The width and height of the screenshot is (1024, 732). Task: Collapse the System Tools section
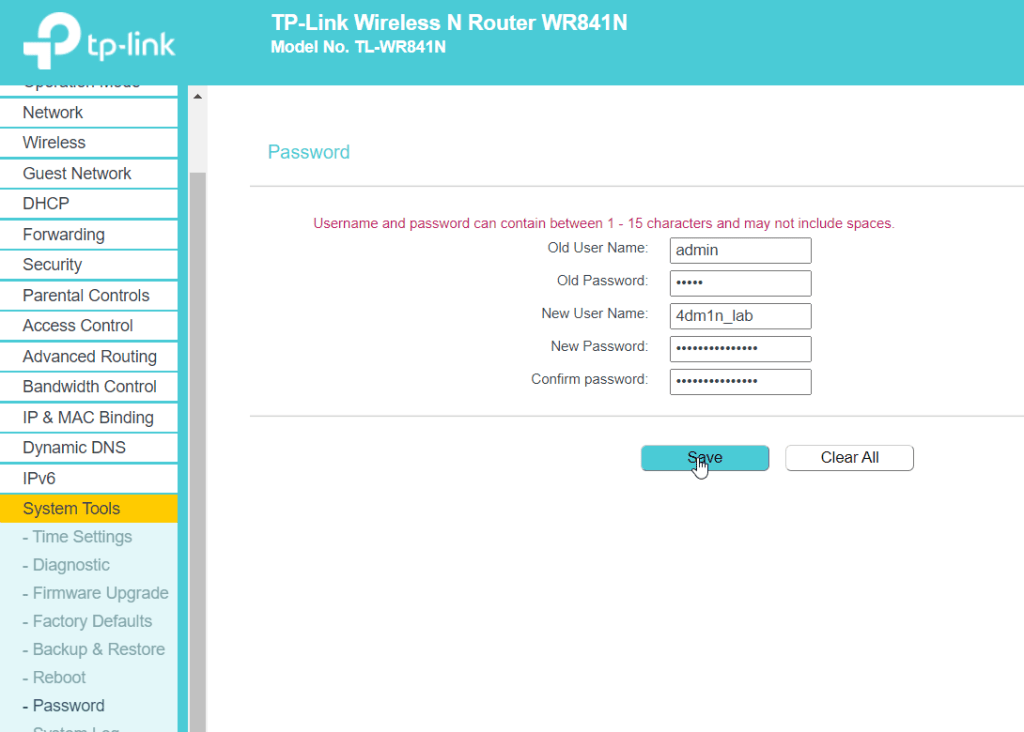click(71, 509)
